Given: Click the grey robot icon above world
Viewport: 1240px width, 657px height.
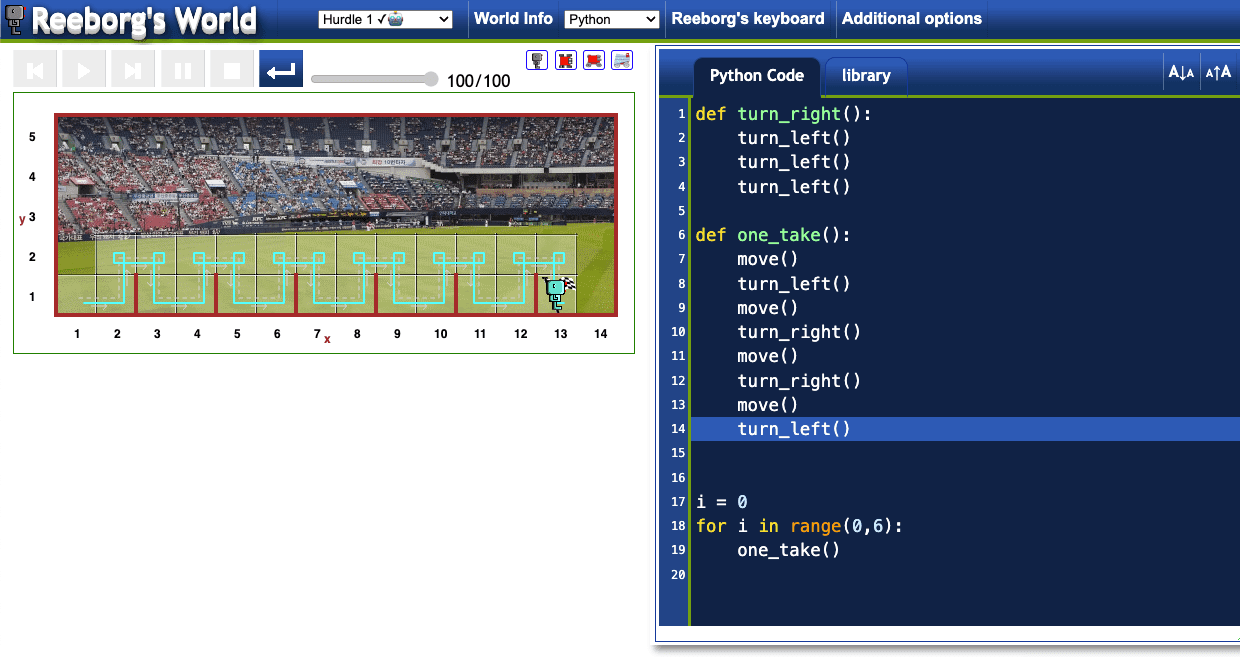Looking at the screenshot, I should [538, 61].
